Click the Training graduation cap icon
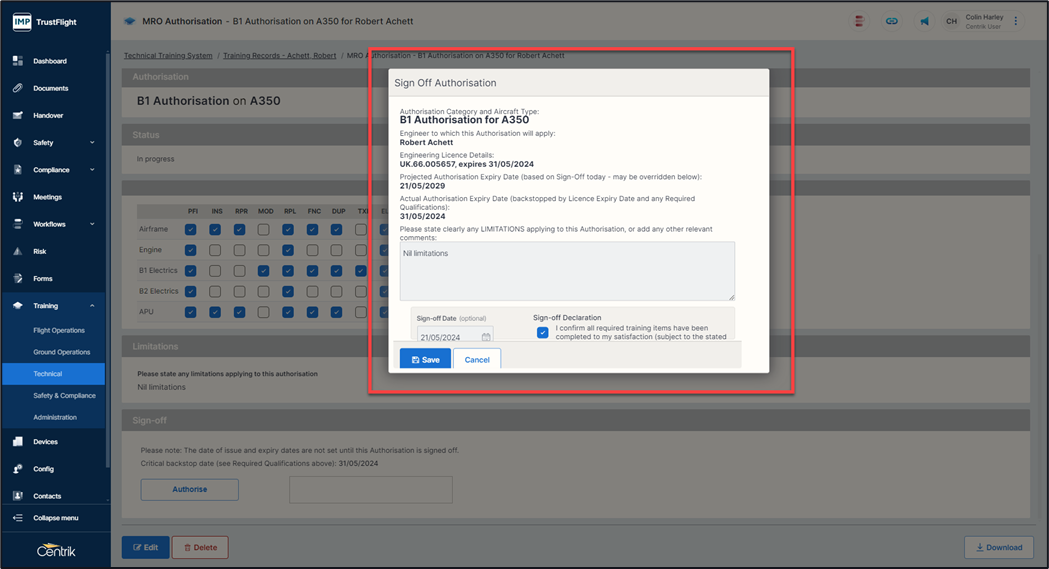1049x569 pixels. tap(18, 306)
